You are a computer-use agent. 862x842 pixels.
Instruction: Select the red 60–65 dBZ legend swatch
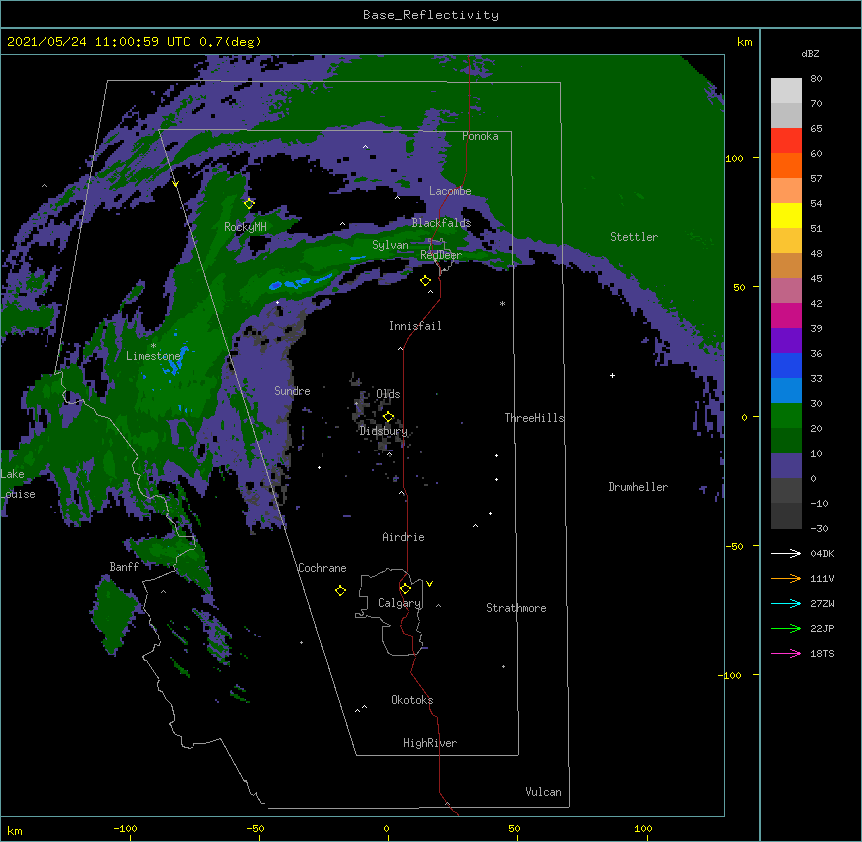click(786, 141)
